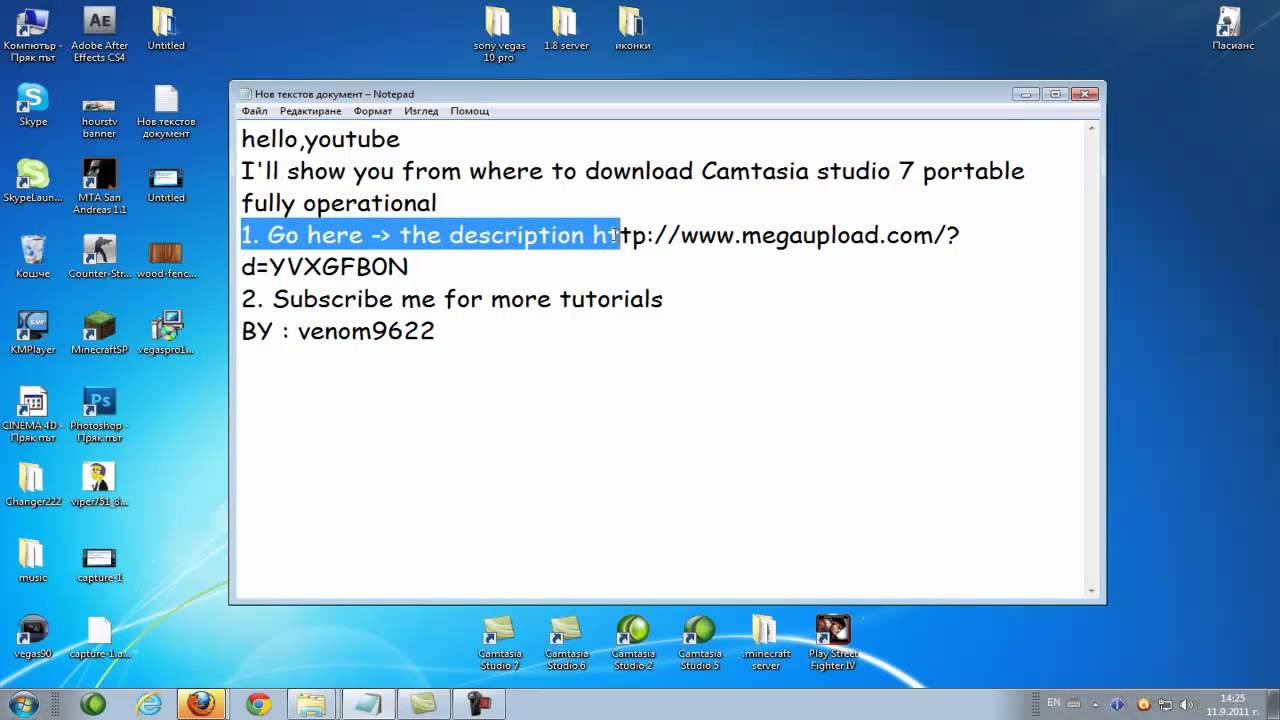Select the Camtasia Studio 7 shortcut
The width and height of the screenshot is (1280, 720).
[x=499, y=642]
